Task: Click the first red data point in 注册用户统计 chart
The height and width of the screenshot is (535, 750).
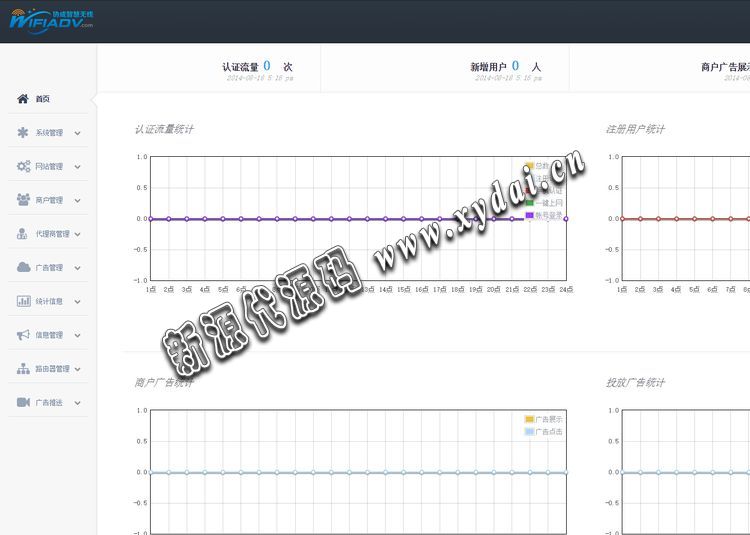Action: click(622, 219)
